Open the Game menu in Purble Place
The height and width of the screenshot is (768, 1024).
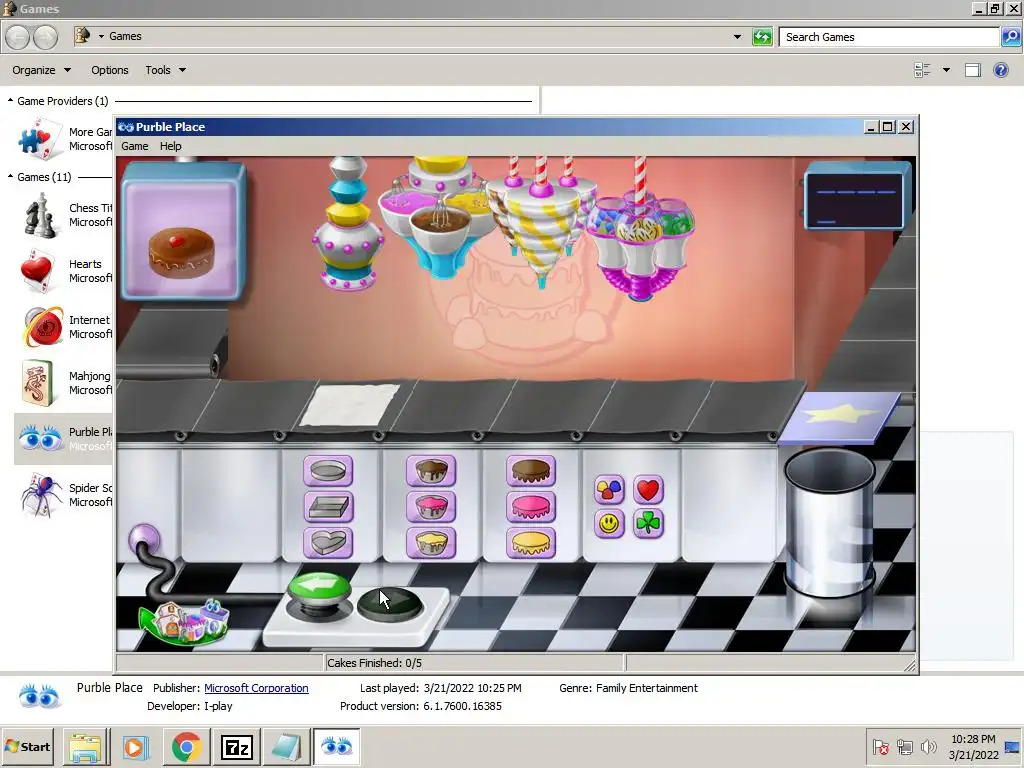click(135, 146)
